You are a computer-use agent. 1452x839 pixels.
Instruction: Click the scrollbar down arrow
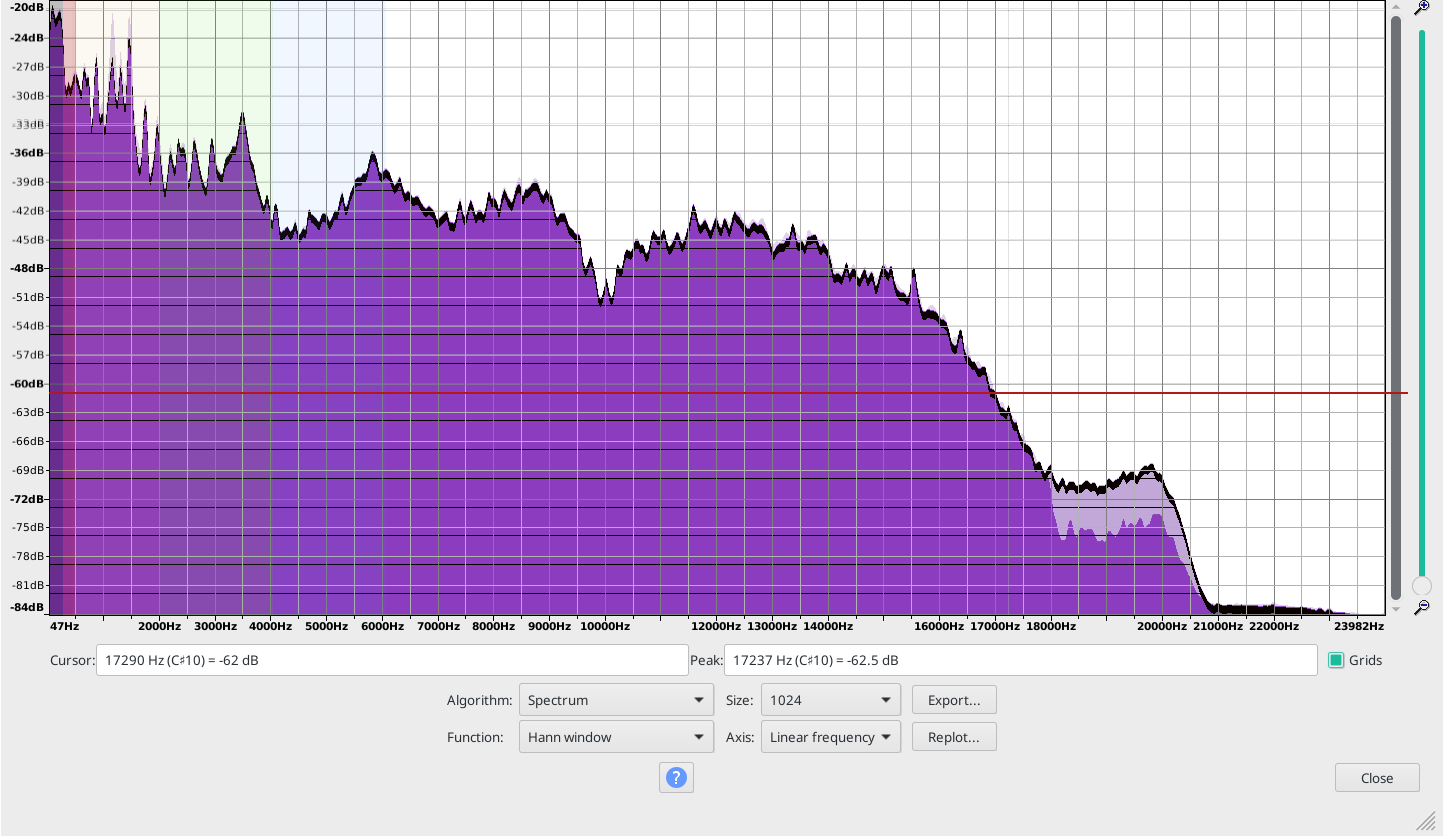point(1396,608)
